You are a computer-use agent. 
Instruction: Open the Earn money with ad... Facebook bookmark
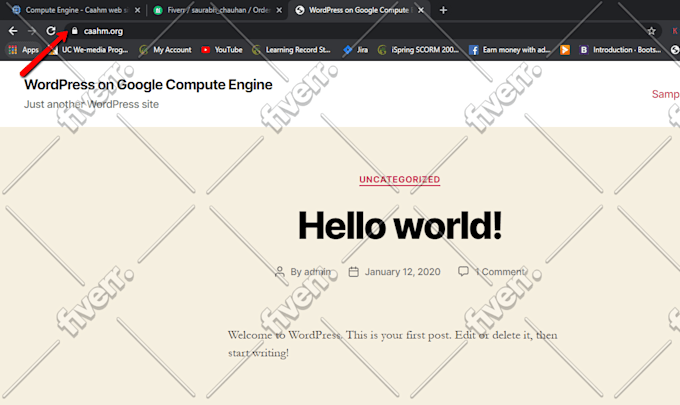click(510, 50)
